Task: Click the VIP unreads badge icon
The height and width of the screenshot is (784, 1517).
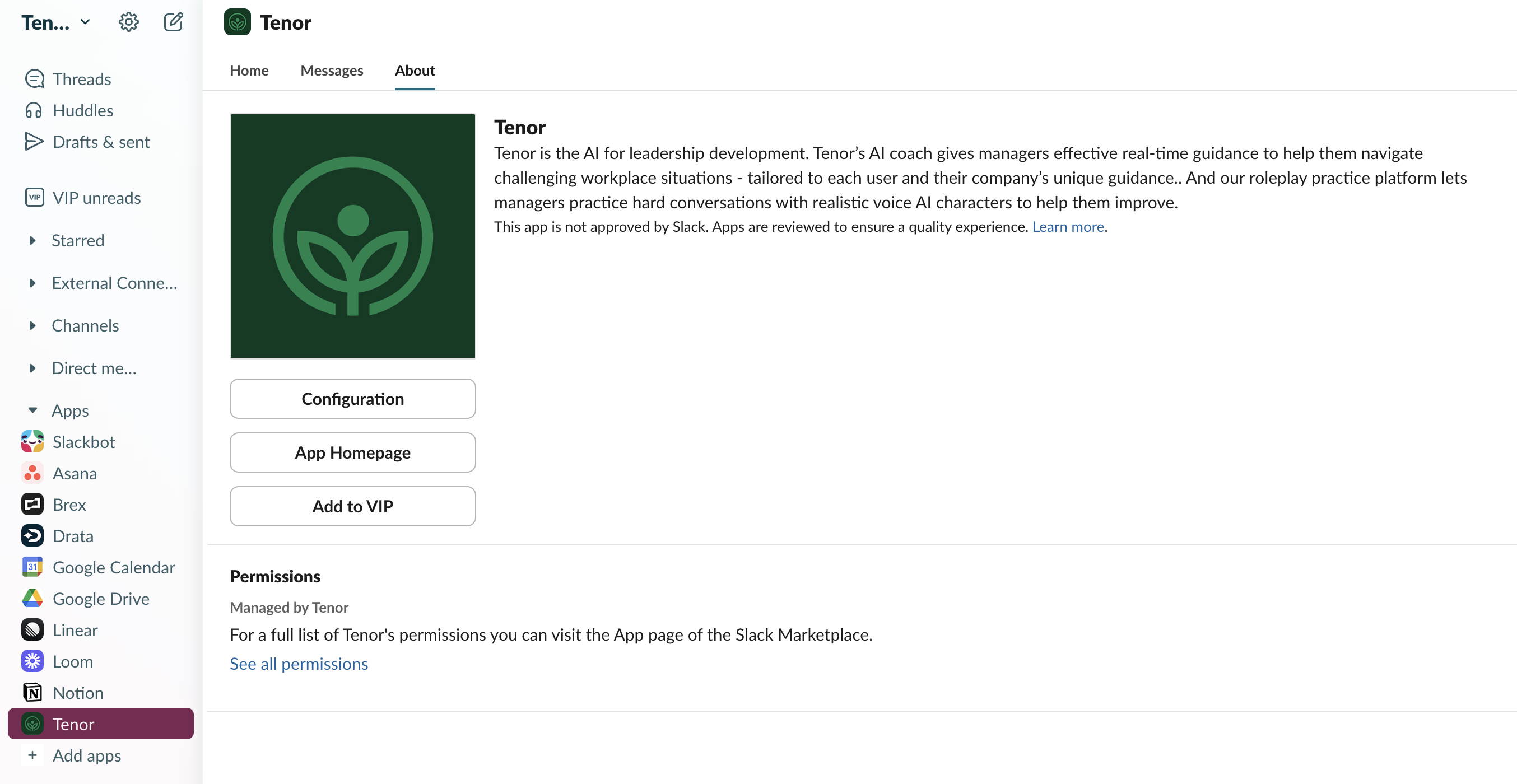Action: pyautogui.click(x=34, y=197)
